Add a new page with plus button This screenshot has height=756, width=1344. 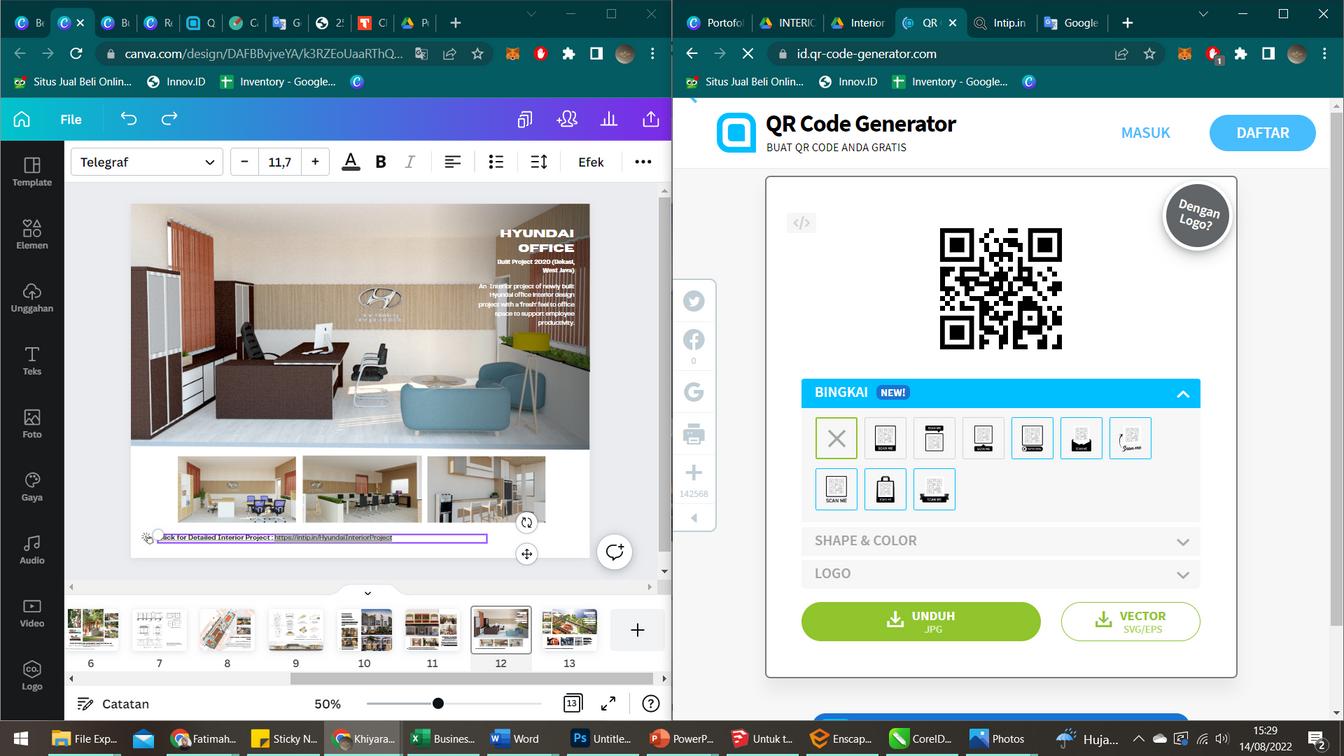(x=637, y=630)
